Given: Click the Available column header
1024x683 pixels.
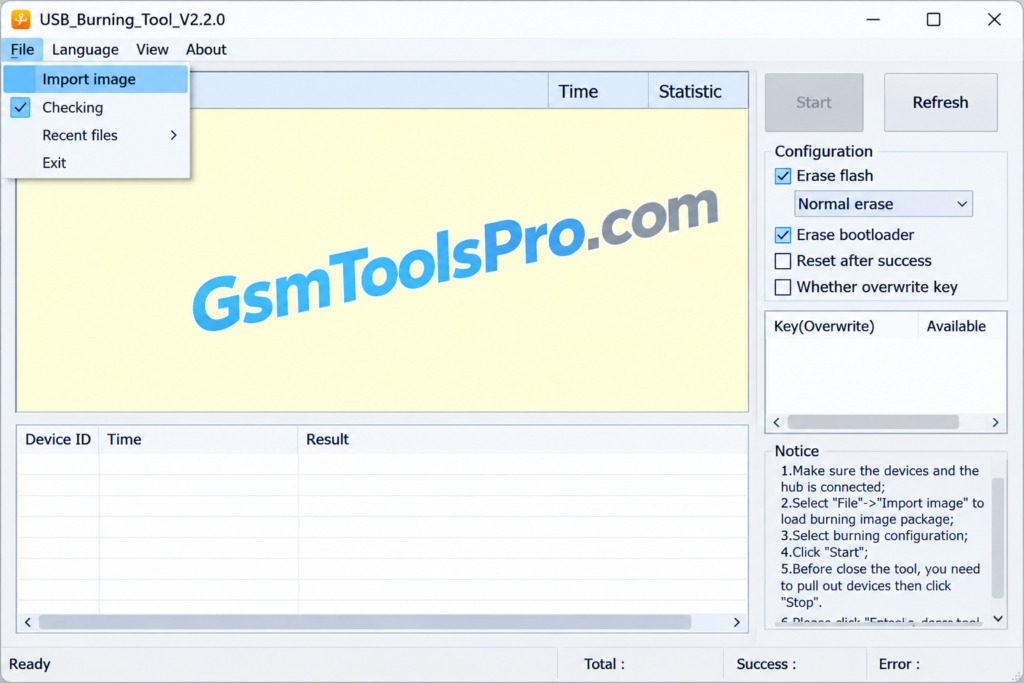Looking at the screenshot, I should point(961,326).
